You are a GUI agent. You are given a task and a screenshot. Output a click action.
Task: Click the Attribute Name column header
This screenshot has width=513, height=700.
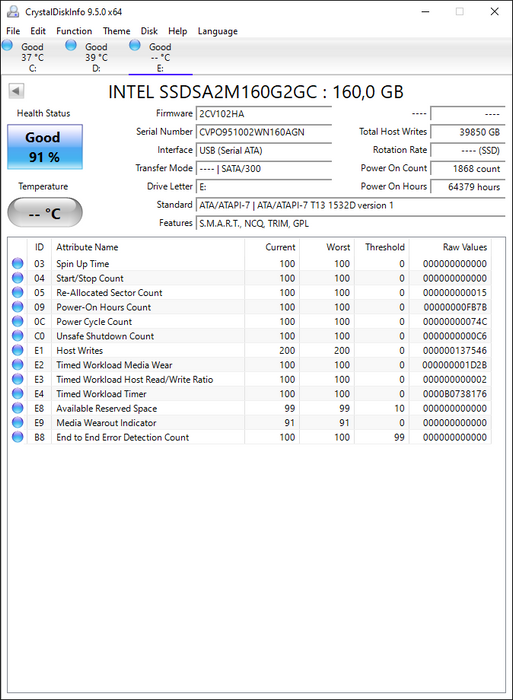[148, 247]
